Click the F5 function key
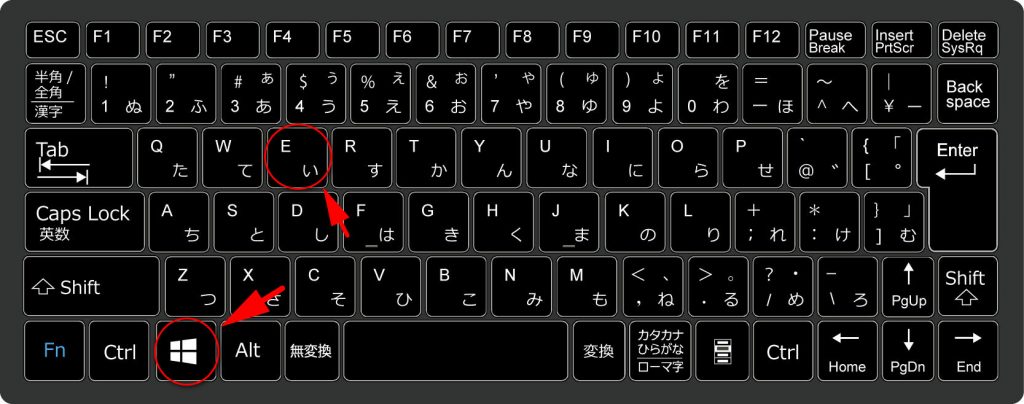 (352, 40)
